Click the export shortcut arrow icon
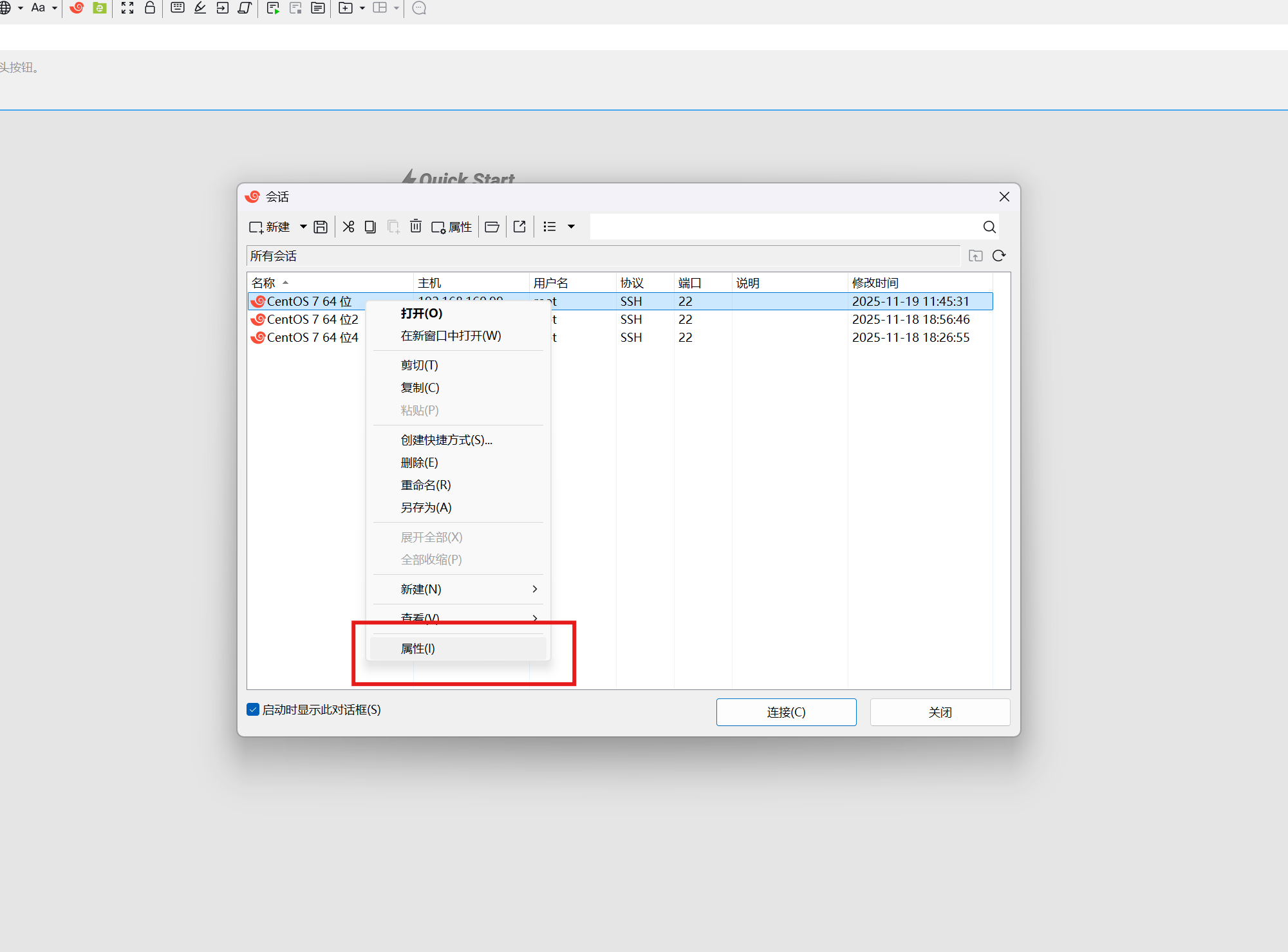Viewport: 1288px width, 952px height. point(519,227)
